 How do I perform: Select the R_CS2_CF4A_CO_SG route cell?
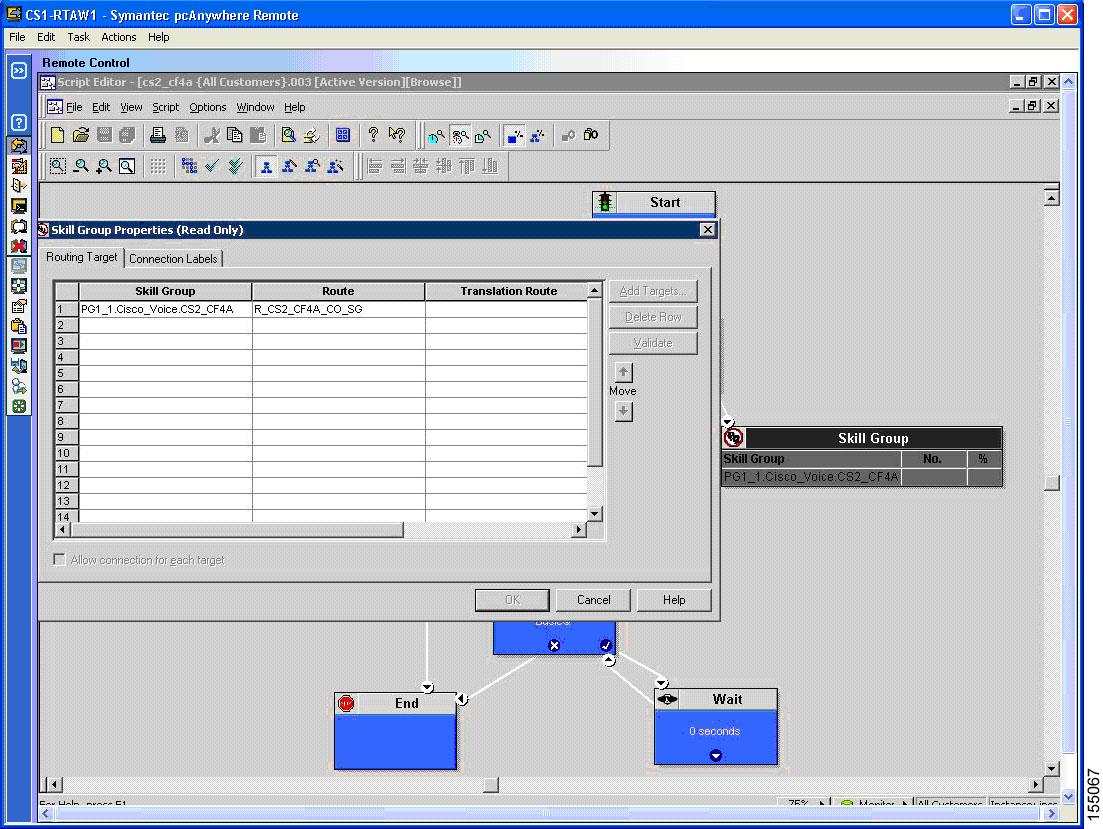(338, 309)
